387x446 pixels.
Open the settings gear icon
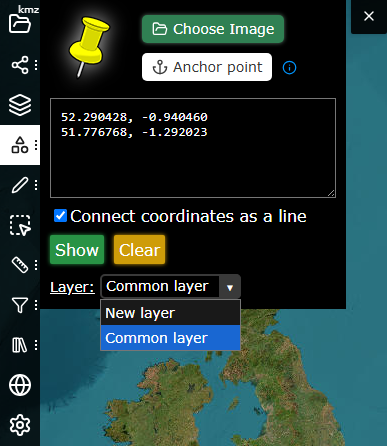click(20, 425)
